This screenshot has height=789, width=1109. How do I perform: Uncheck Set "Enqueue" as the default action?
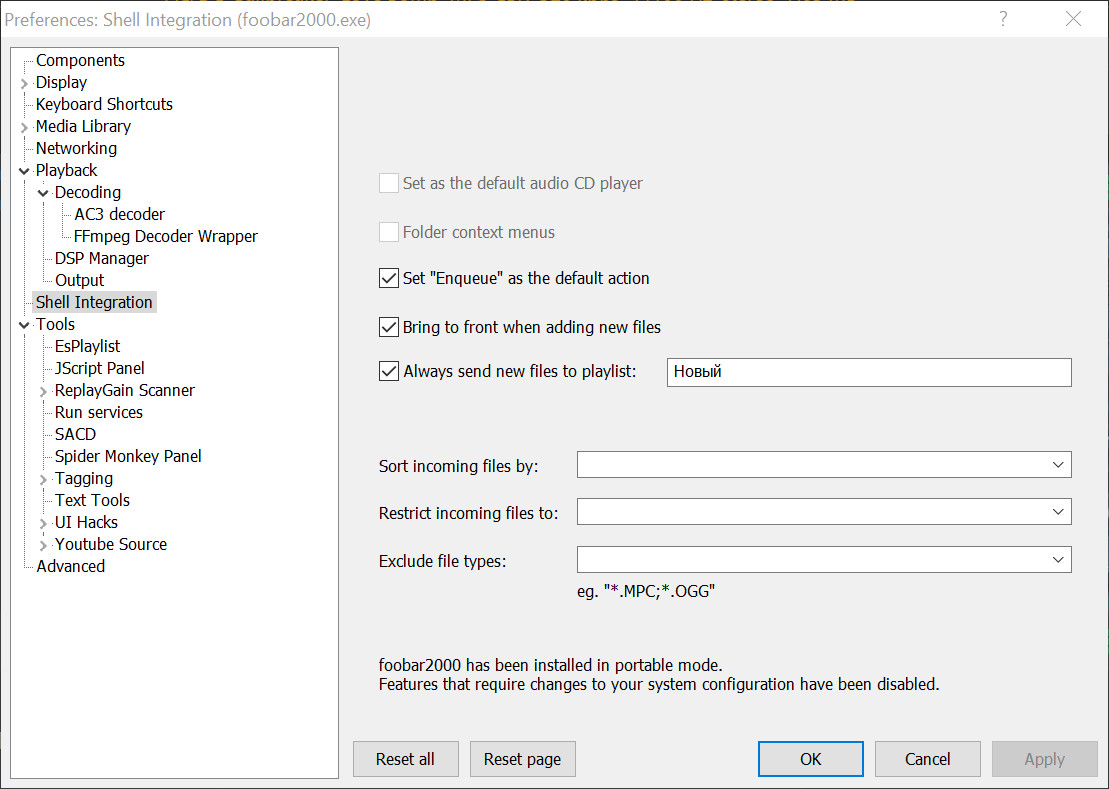389,278
